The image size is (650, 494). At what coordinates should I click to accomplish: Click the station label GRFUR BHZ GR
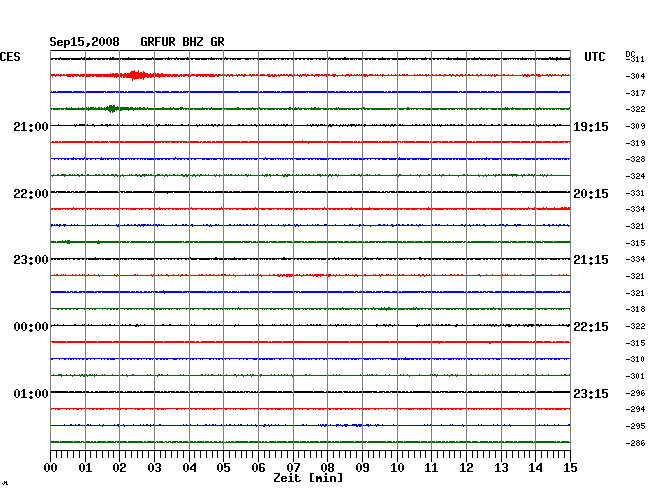(x=182, y=42)
